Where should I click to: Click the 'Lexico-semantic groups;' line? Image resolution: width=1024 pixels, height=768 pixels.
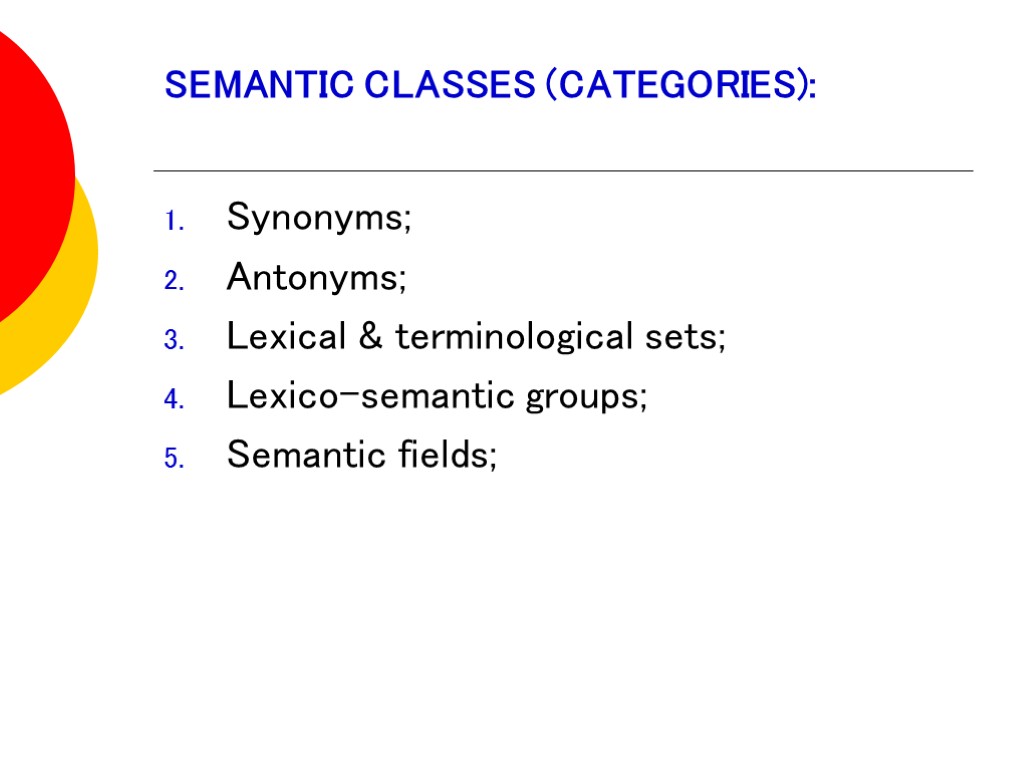(x=437, y=397)
